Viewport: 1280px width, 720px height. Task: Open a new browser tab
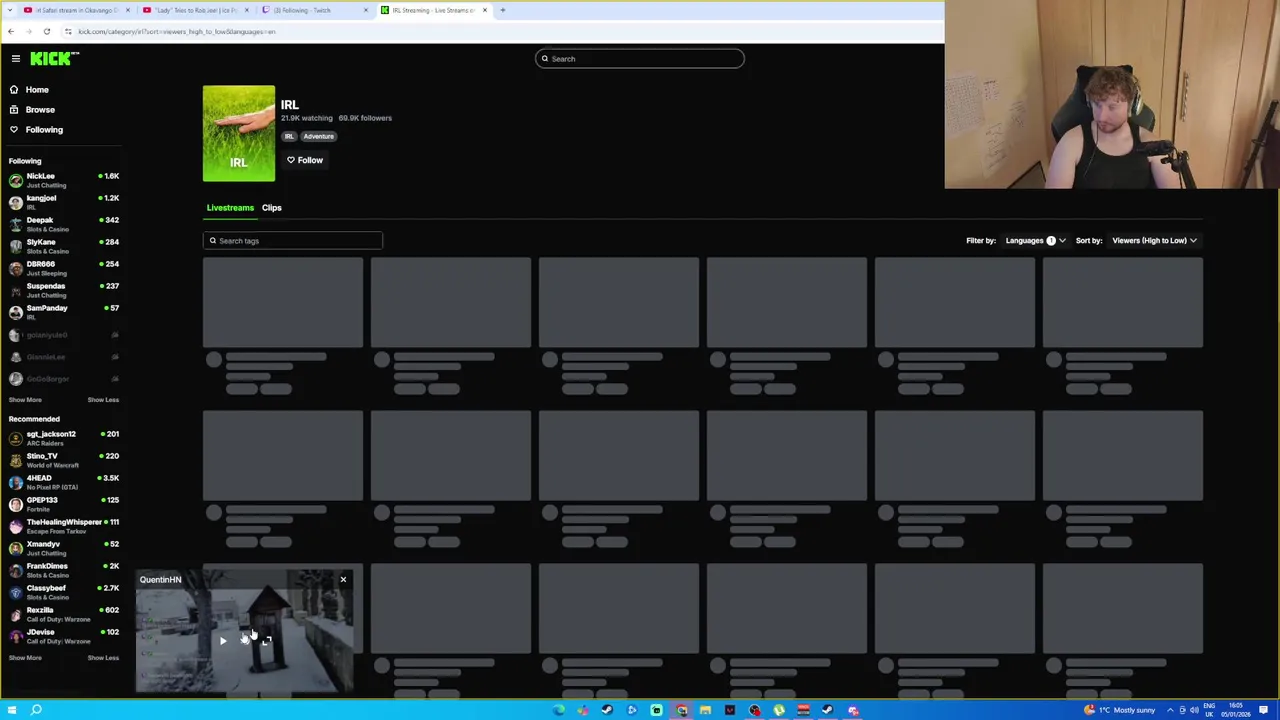[x=503, y=10]
